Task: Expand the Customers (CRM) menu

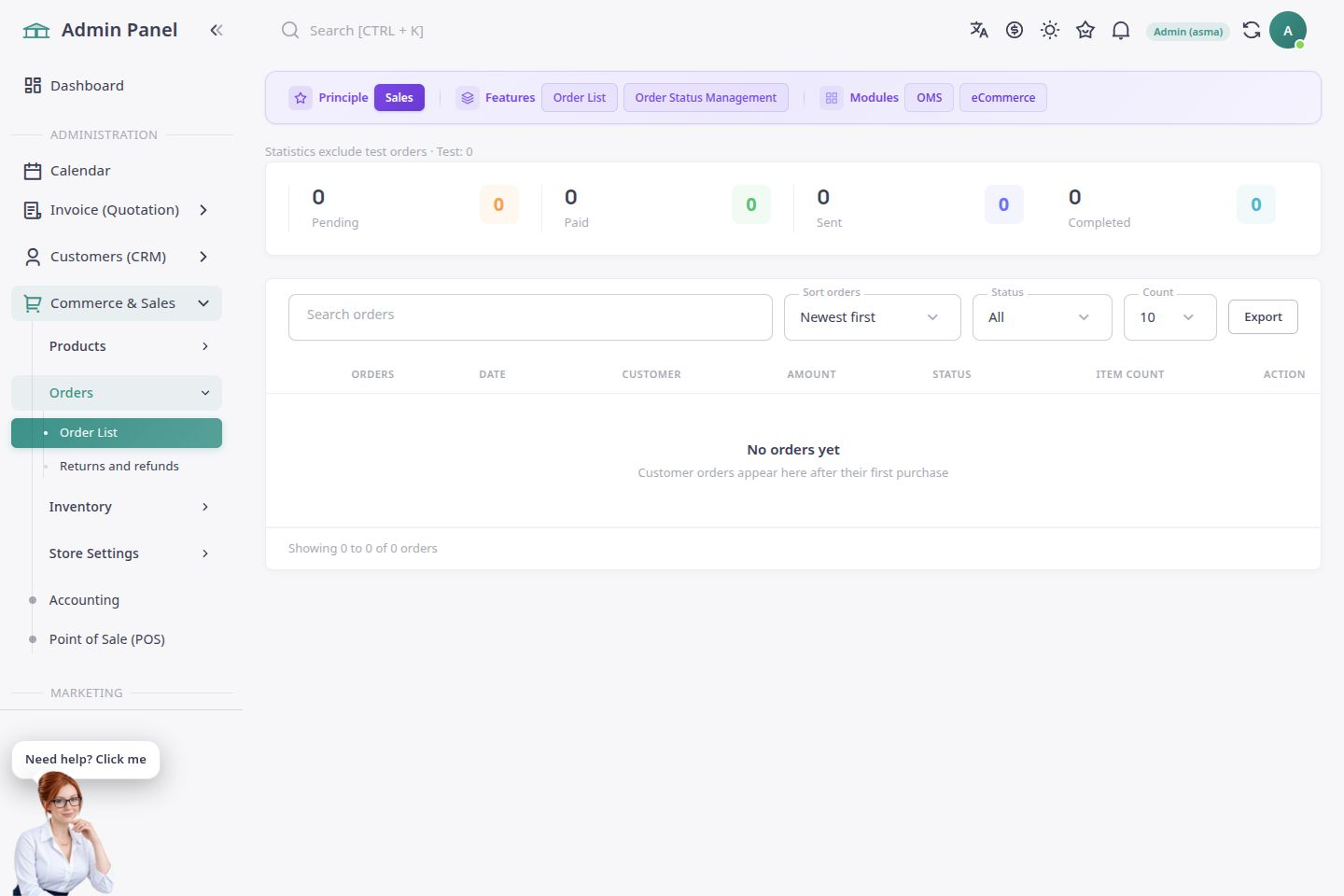Action: 117,257
